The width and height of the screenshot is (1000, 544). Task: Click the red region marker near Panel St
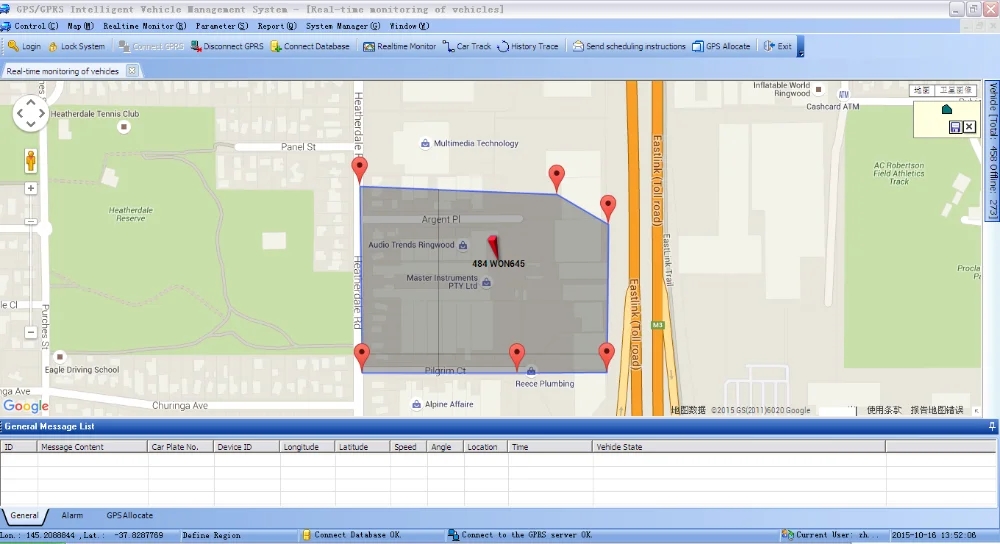click(x=360, y=170)
